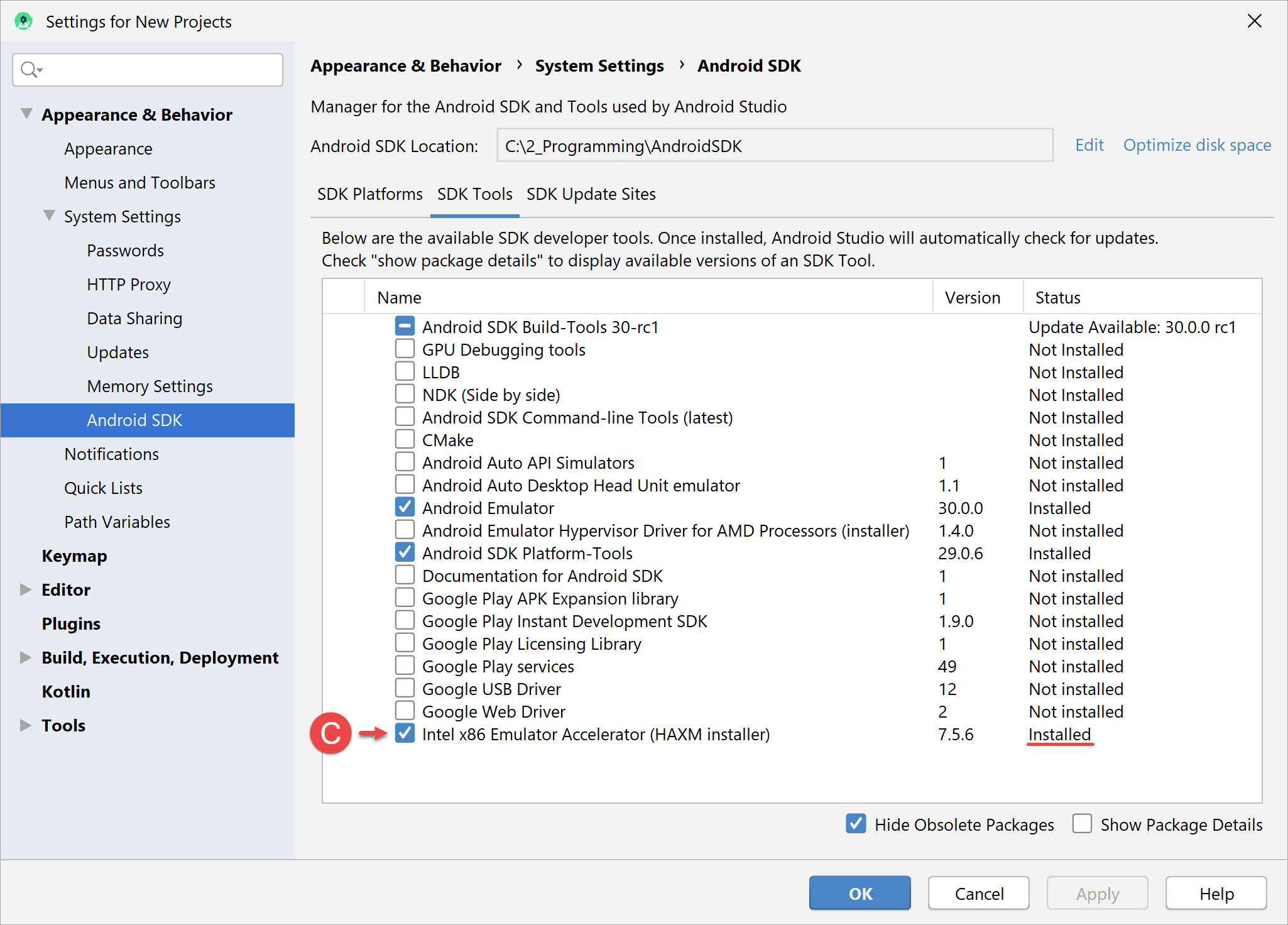Click 'Update Available: 30.0.0 rc1' status
Screen dimensions: 1288x925
pos(1132,327)
